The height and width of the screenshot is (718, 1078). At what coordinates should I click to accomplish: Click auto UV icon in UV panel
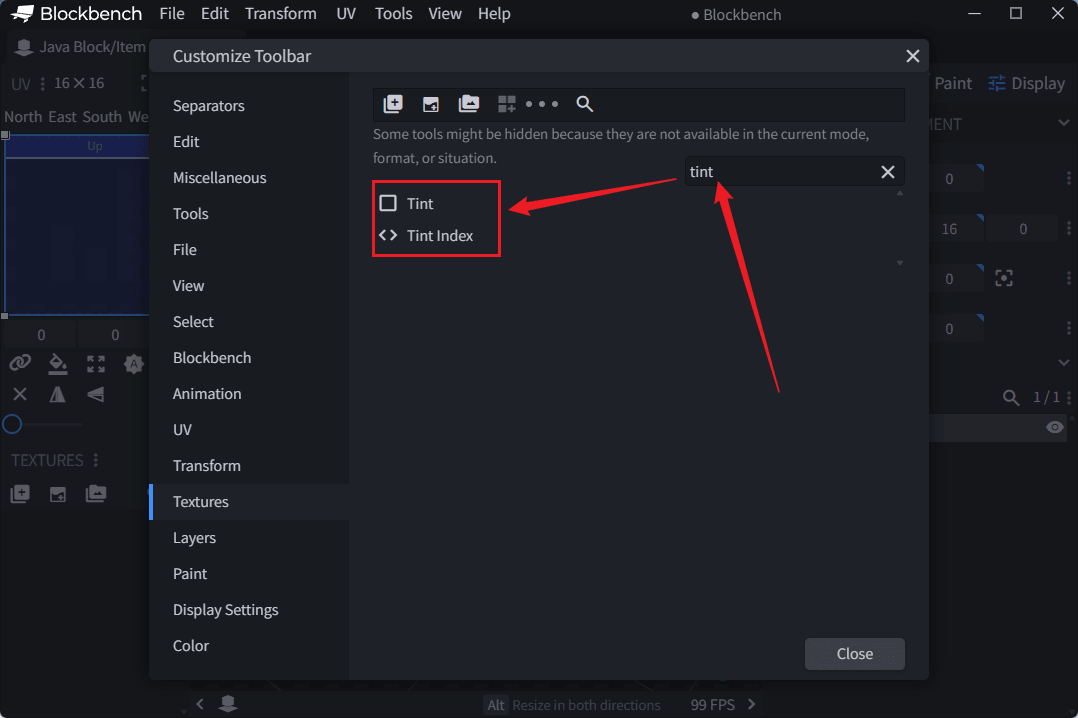coord(133,363)
